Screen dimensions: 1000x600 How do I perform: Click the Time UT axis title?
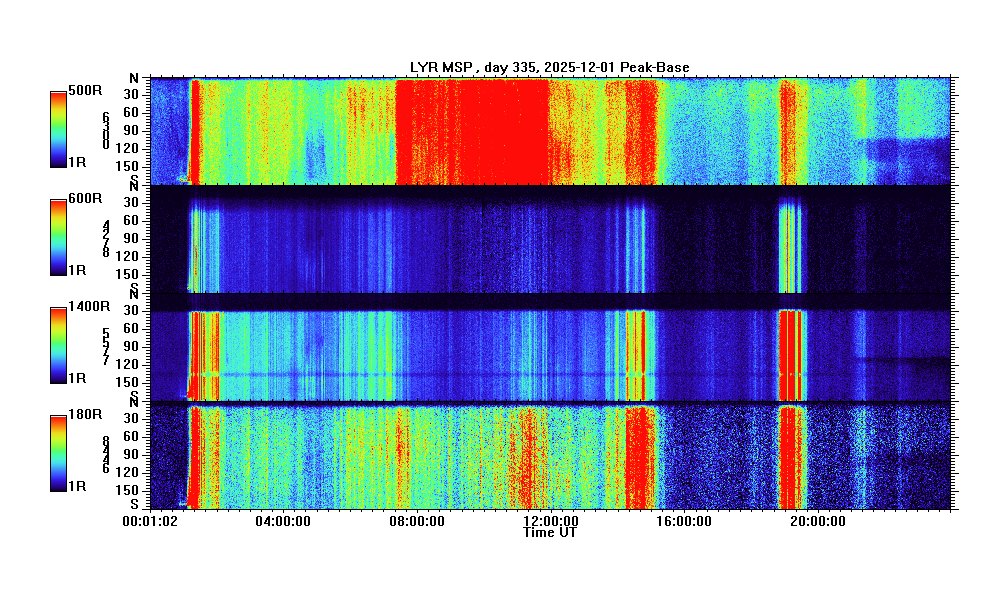coord(549,533)
